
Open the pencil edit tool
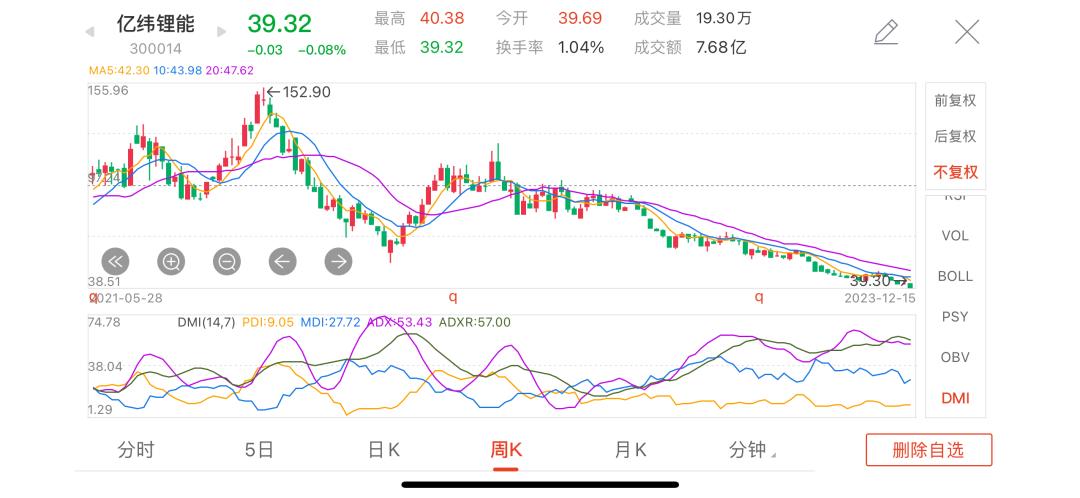[886, 32]
